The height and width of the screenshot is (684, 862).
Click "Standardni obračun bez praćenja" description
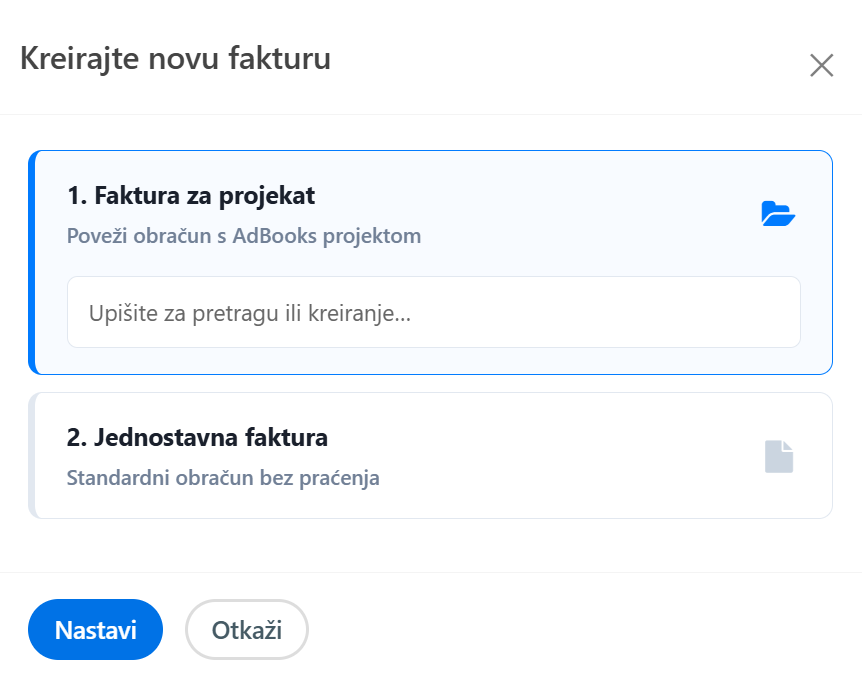pos(223,478)
